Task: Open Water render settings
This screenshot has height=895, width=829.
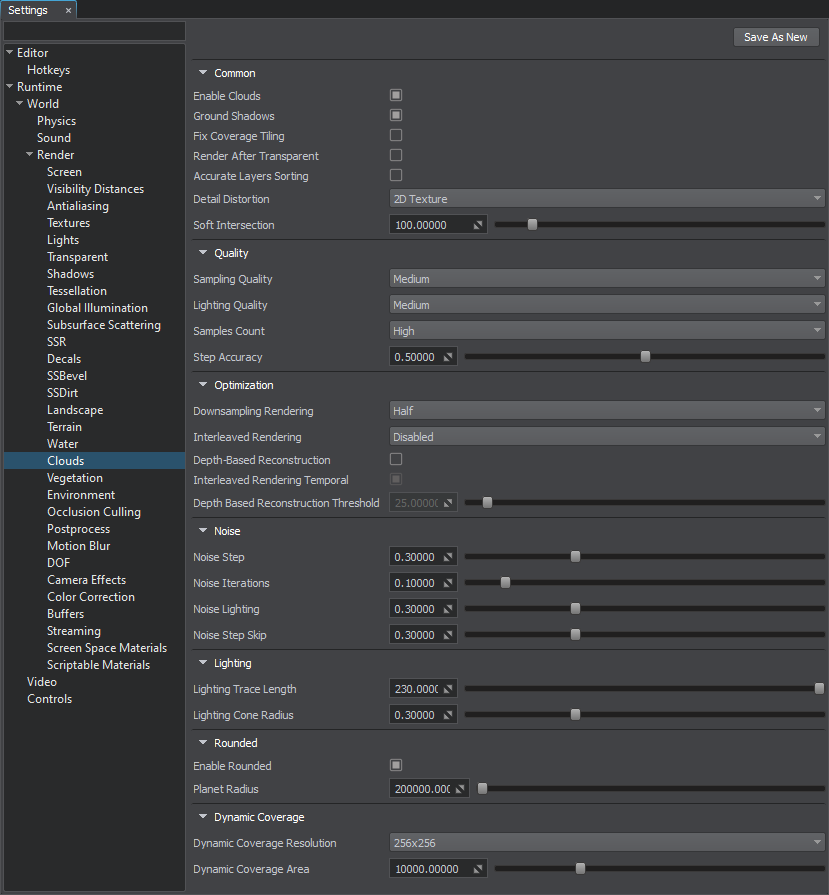Action: (62, 444)
